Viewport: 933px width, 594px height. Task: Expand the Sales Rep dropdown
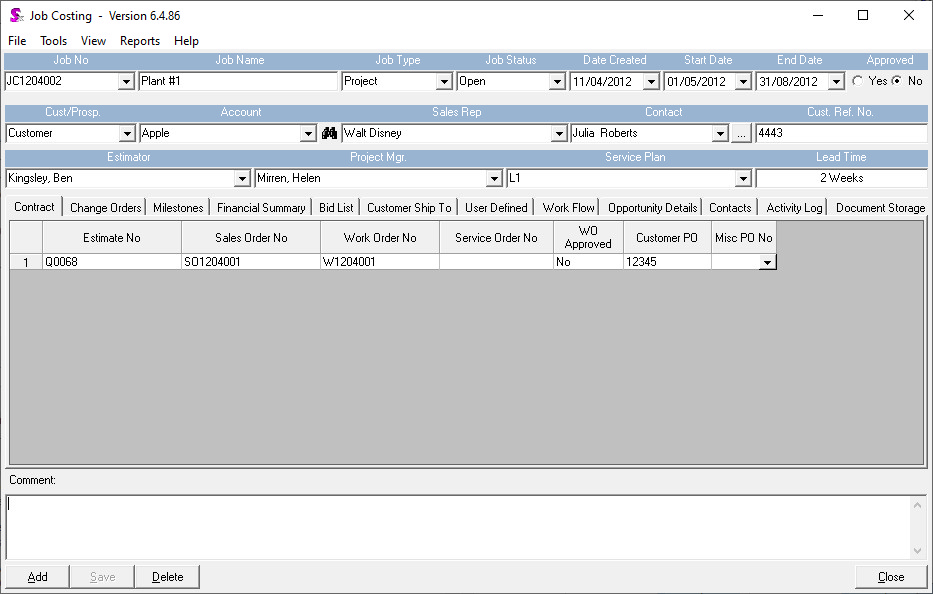[559, 133]
